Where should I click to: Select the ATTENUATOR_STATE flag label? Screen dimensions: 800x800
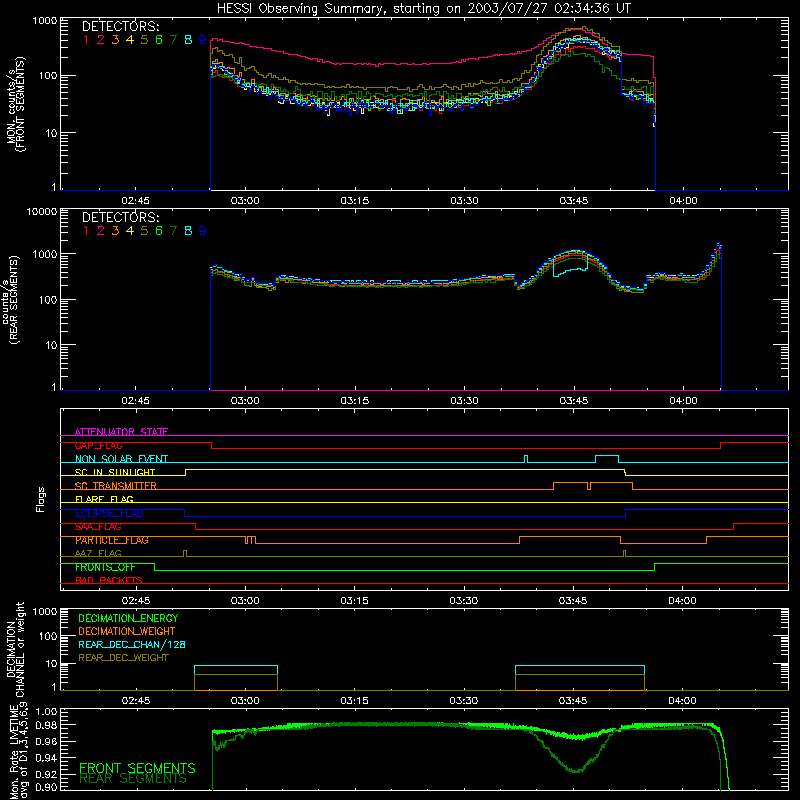click(121, 432)
